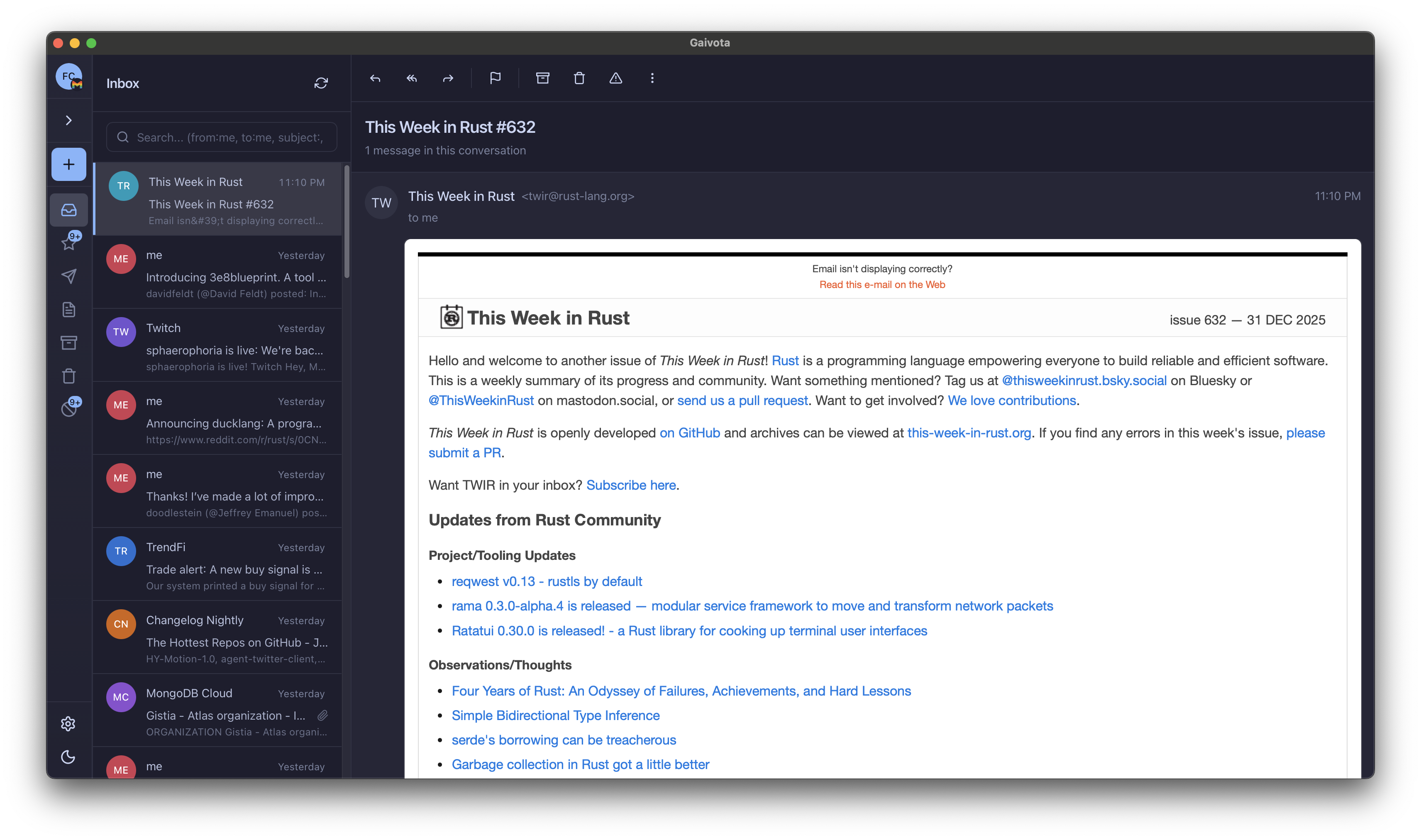This screenshot has height=840, width=1421.
Task: Toggle dark mode with the moon icon
Action: click(68, 757)
